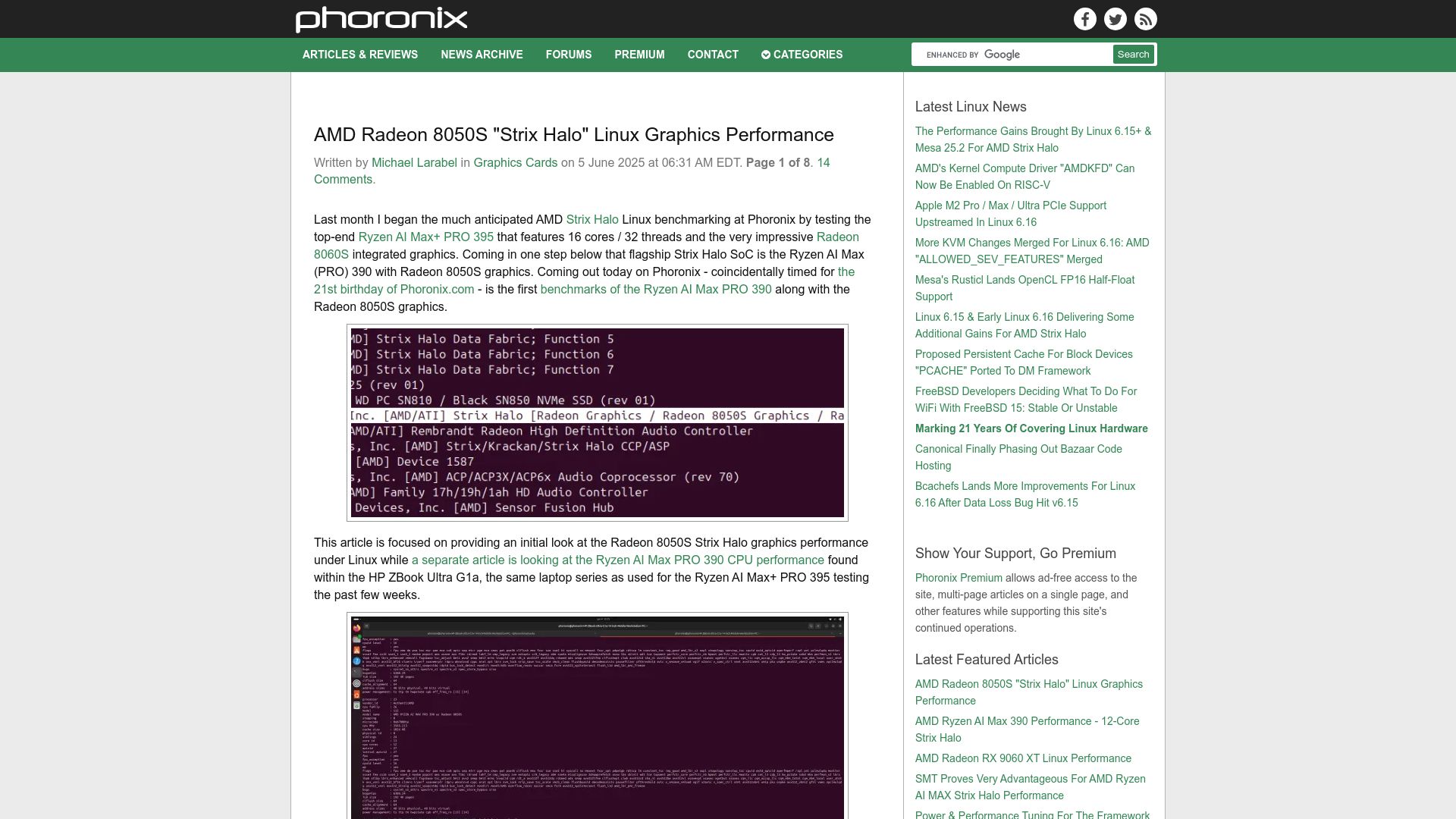Open Canonical Bazaar Code Hosting news link
Image resolution: width=1456 pixels, height=819 pixels.
click(1018, 457)
